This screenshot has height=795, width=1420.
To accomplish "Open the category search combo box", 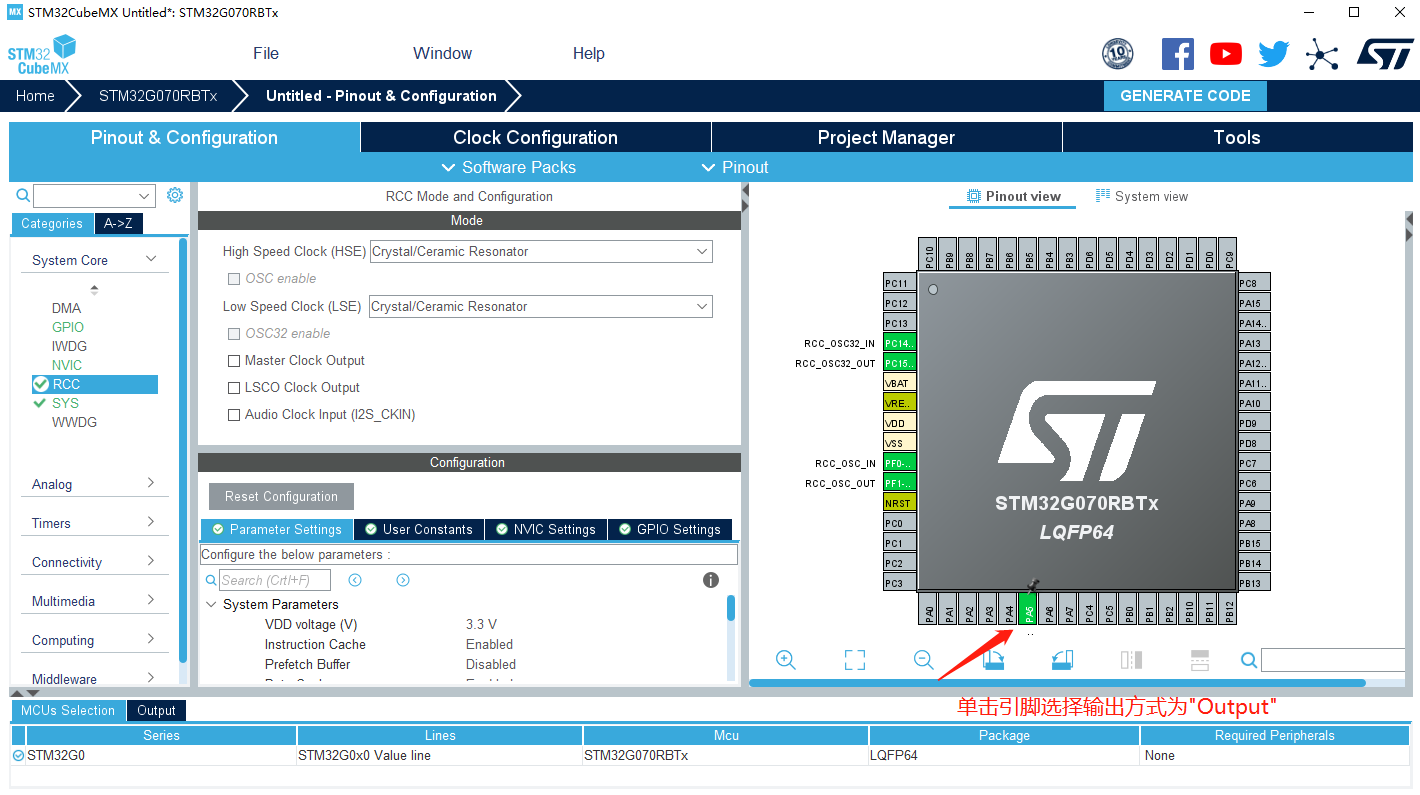I will 94,196.
